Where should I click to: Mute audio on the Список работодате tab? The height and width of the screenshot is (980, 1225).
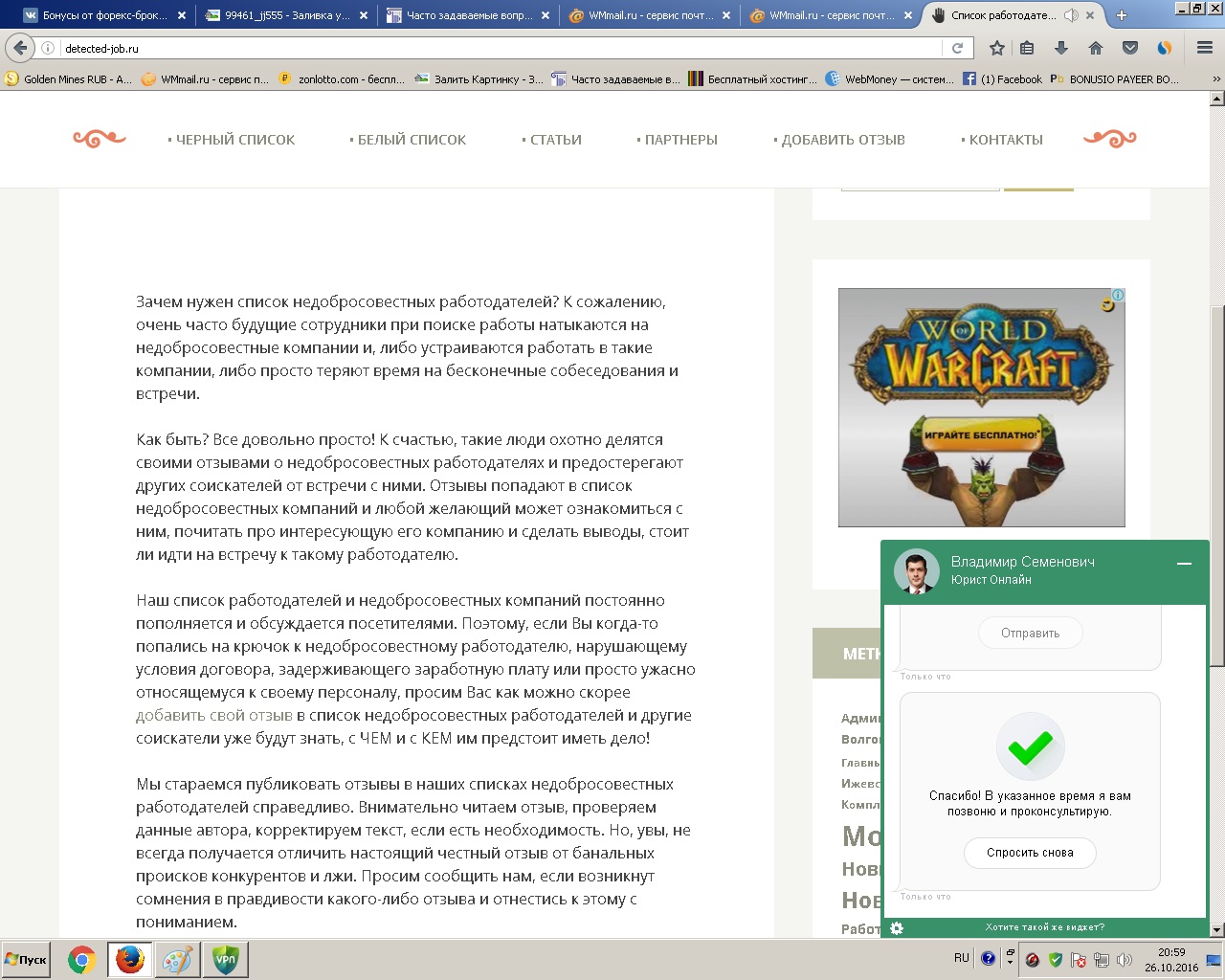(x=1071, y=15)
